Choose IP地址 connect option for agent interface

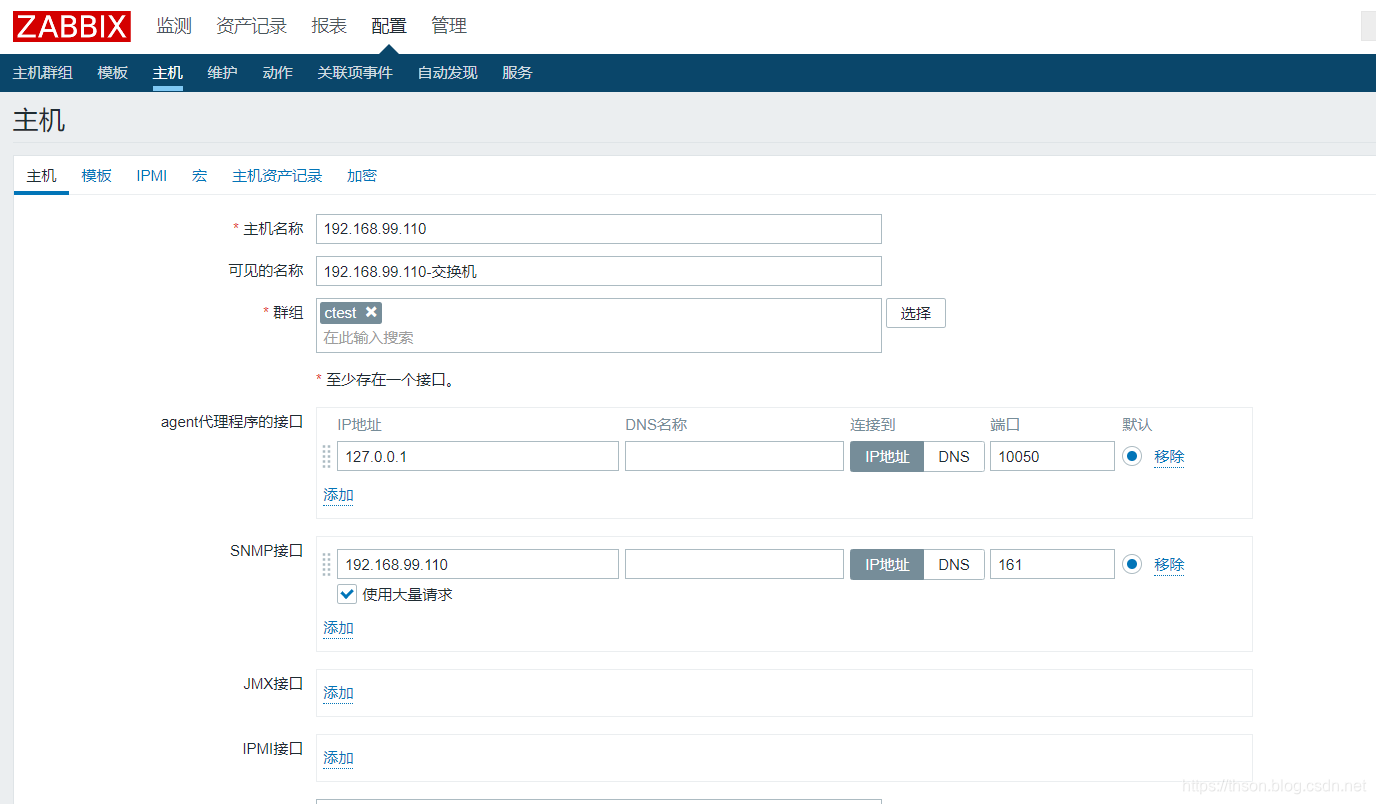887,456
